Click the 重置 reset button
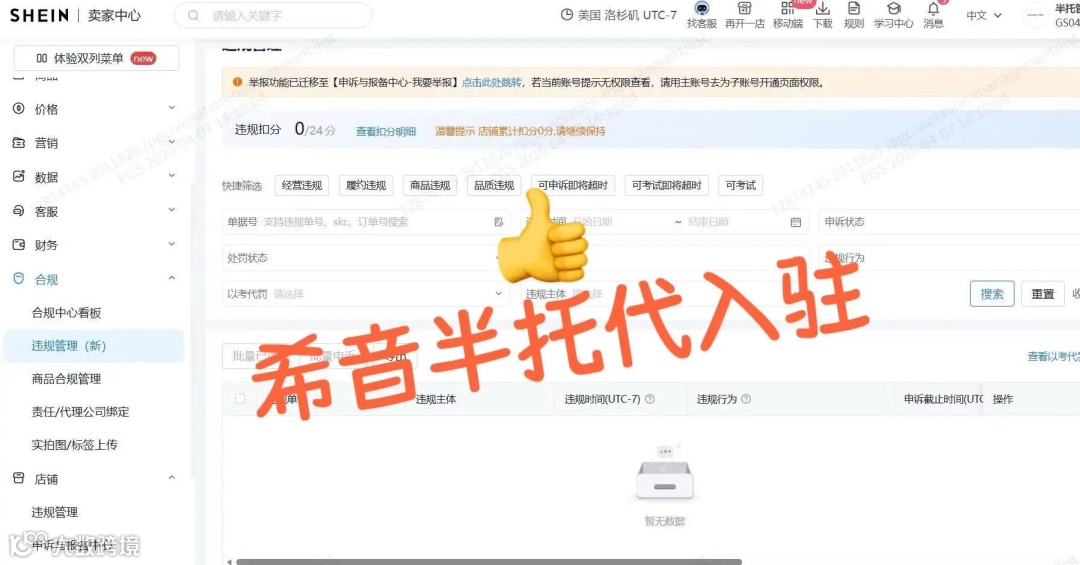Viewport: 1080px width, 565px height. (x=1043, y=294)
